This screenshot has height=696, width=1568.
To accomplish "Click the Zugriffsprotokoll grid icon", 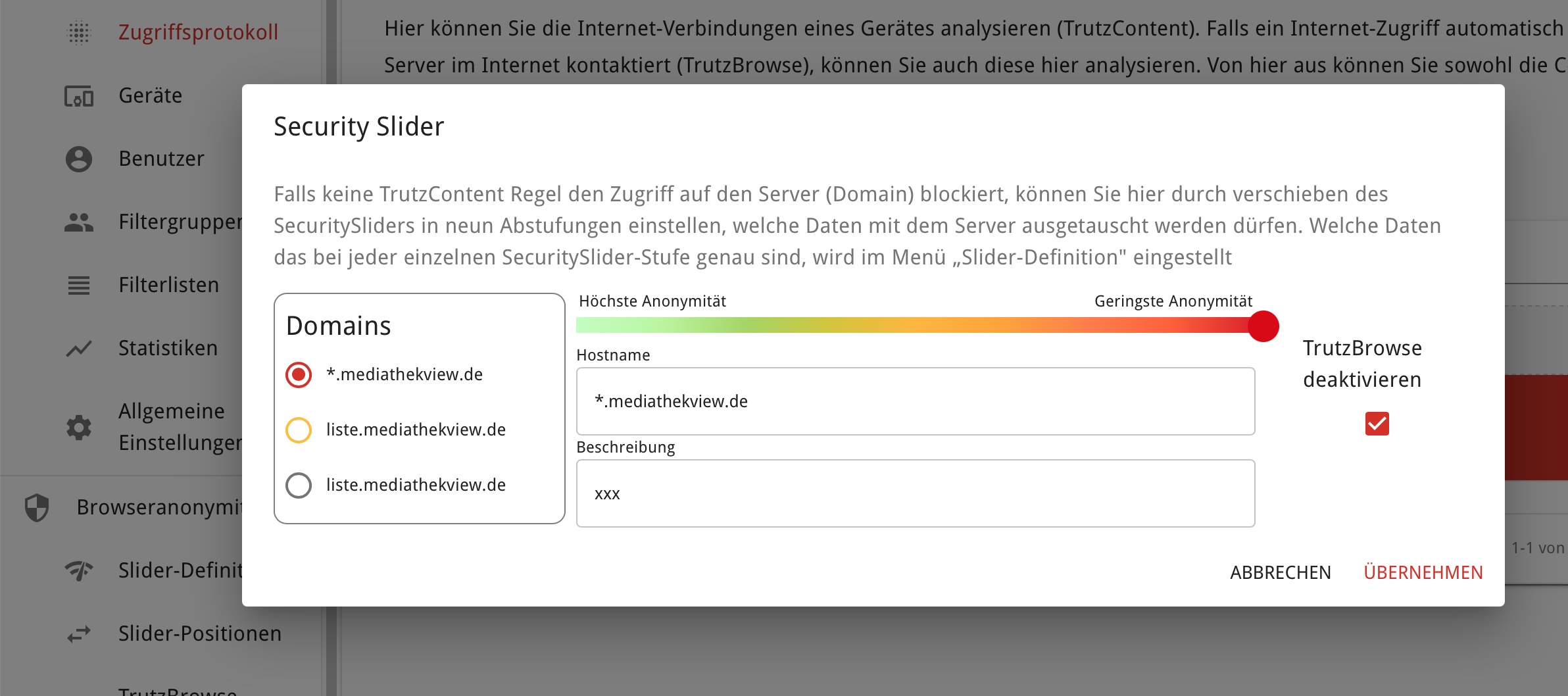I will coord(79,32).
